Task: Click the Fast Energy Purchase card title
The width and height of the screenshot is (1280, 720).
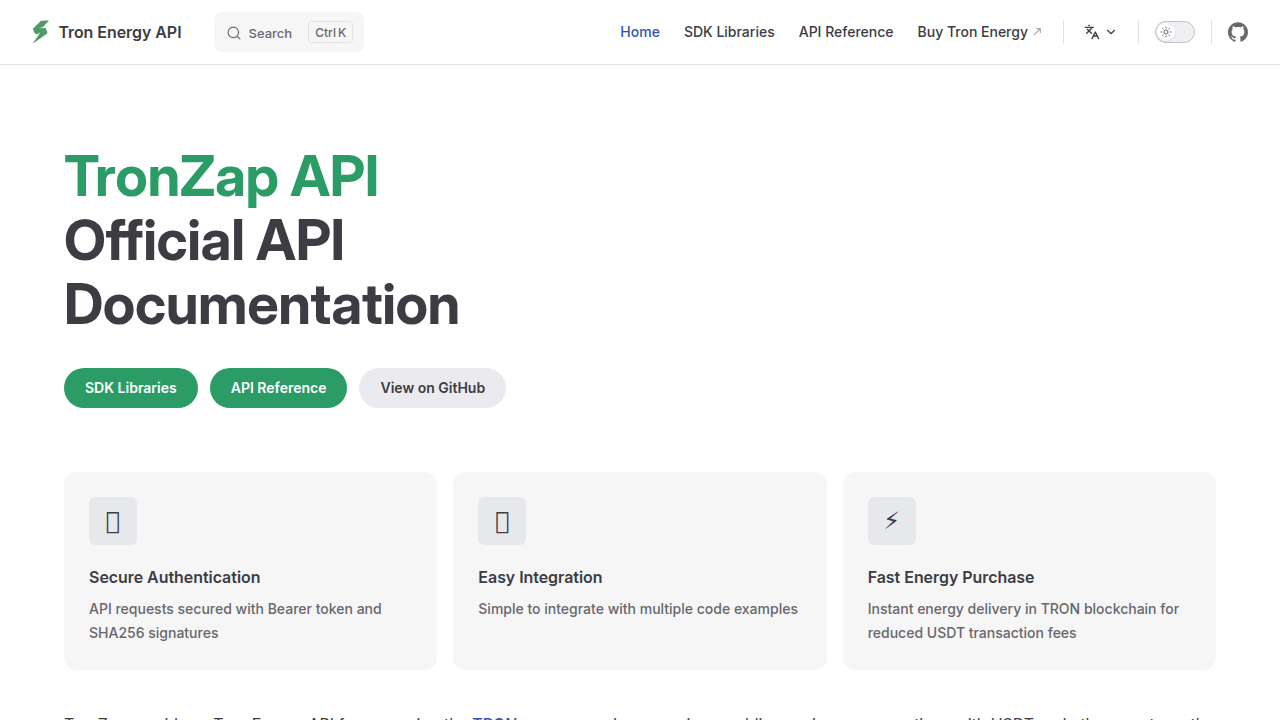Action: point(951,577)
